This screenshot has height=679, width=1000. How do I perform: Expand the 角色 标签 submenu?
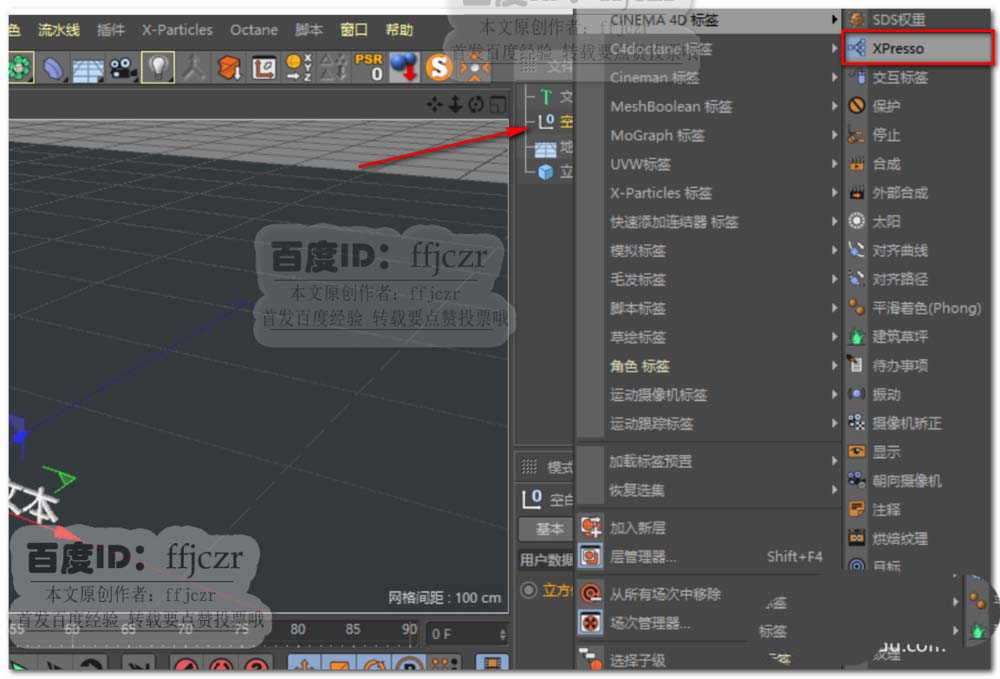pos(709,366)
